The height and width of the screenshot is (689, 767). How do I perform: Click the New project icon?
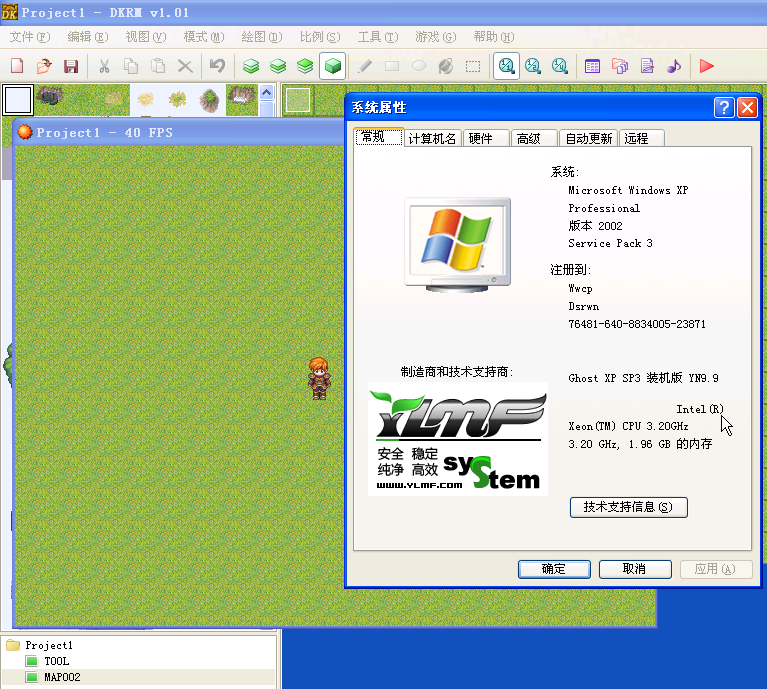pyautogui.click(x=17, y=66)
